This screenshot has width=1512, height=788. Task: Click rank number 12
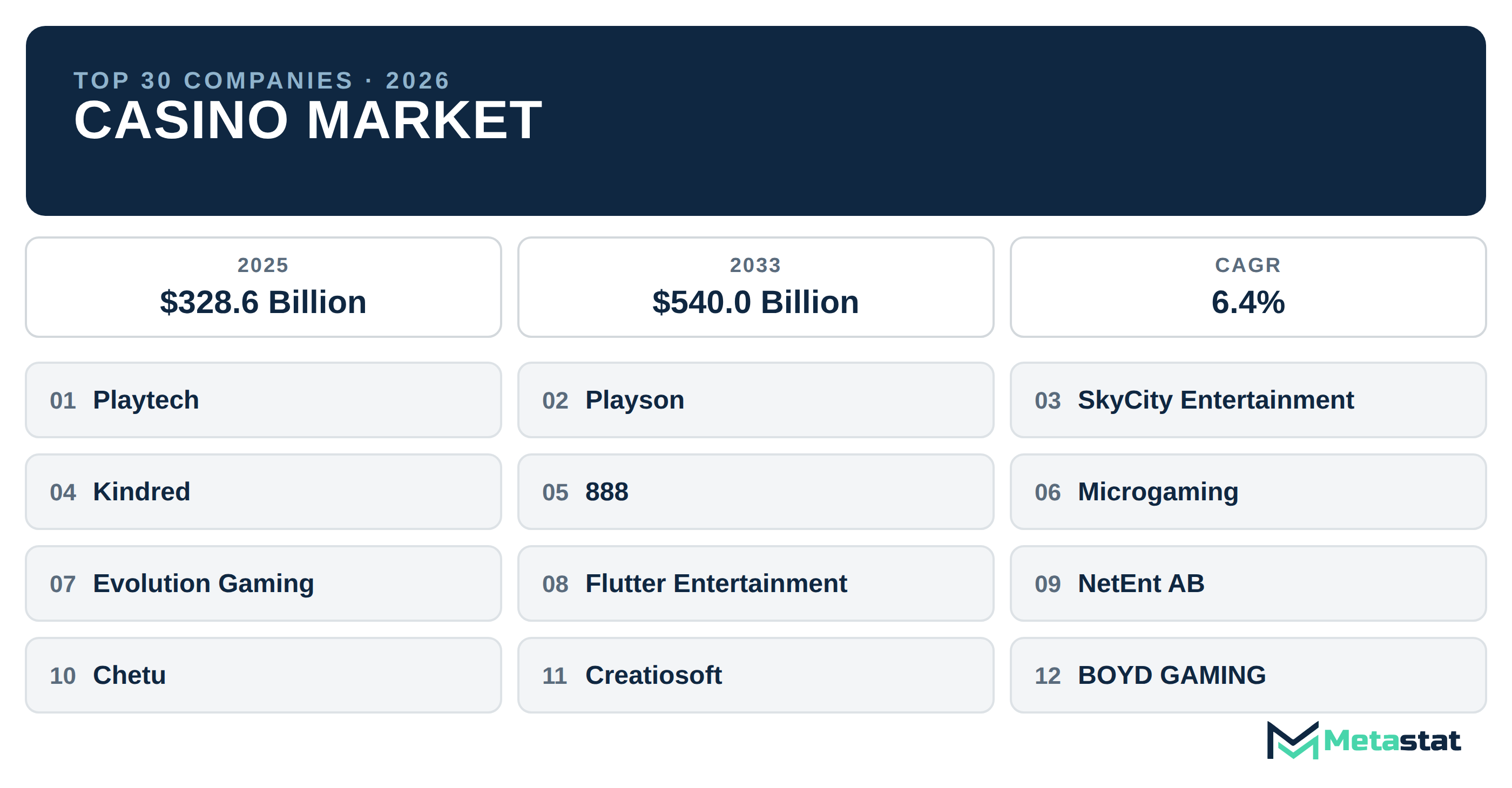tap(1048, 676)
